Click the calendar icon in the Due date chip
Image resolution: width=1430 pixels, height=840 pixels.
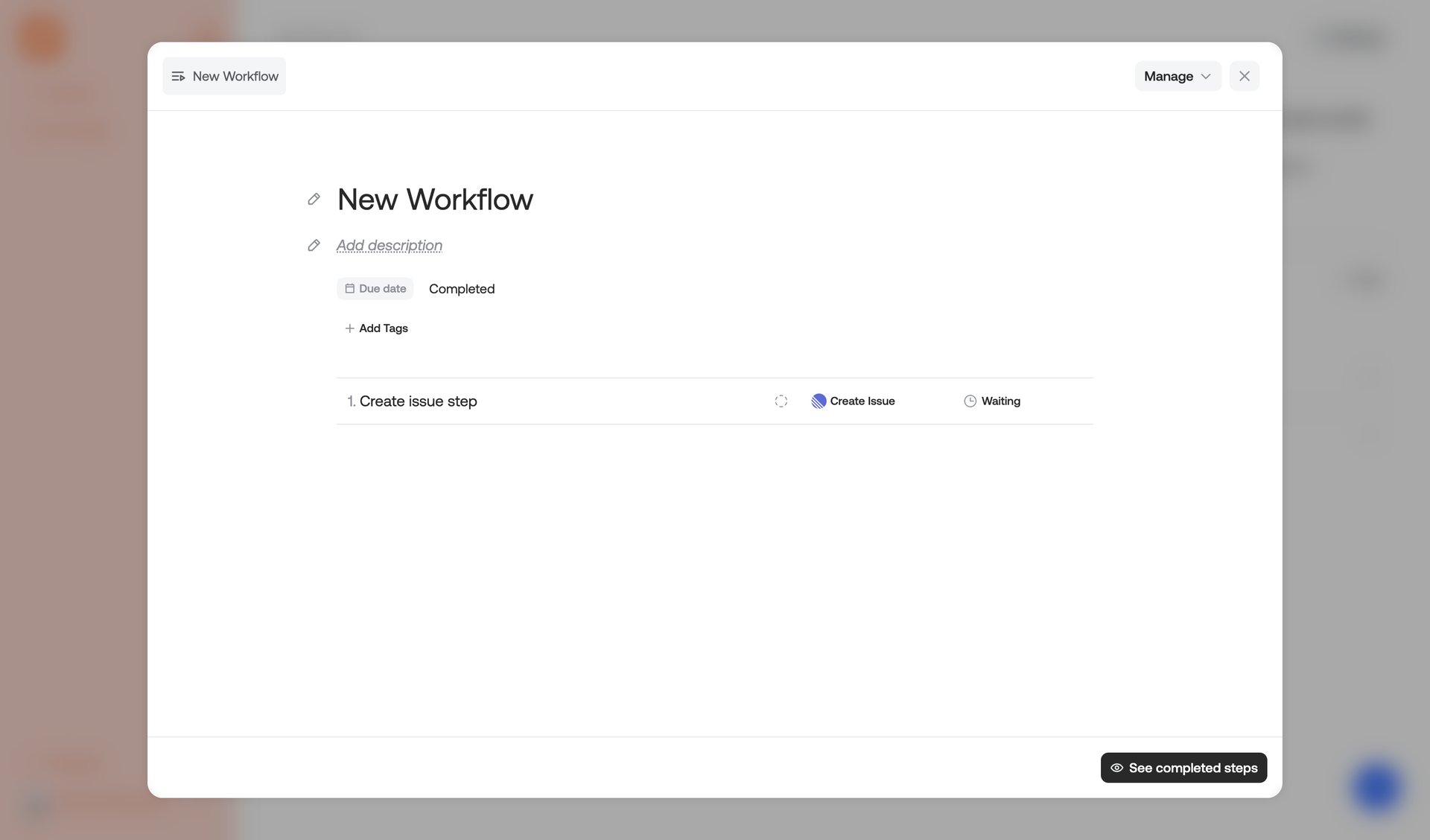[x=349, y=288]
